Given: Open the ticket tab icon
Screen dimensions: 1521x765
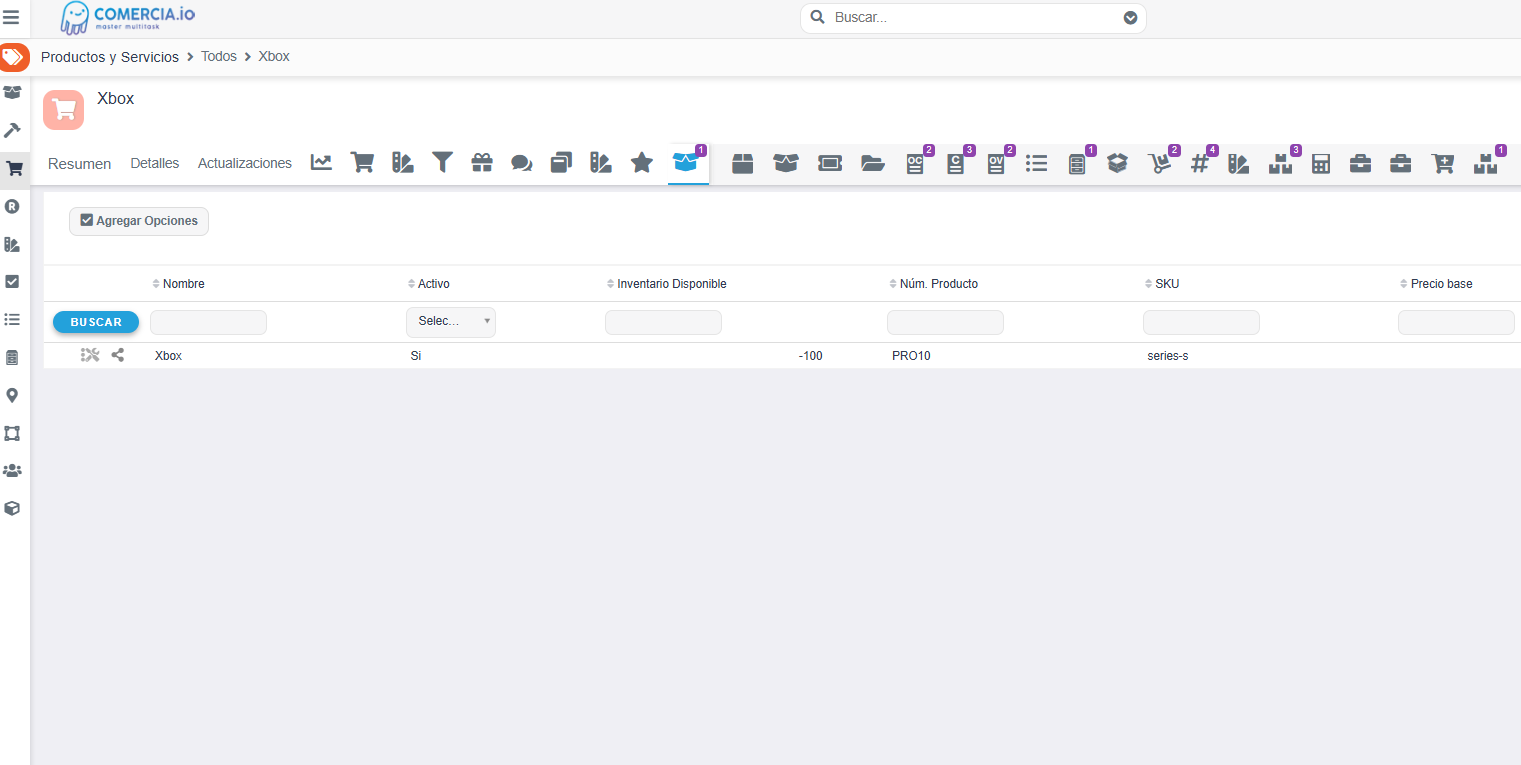Looking at the screenshot, I should 830,163.
